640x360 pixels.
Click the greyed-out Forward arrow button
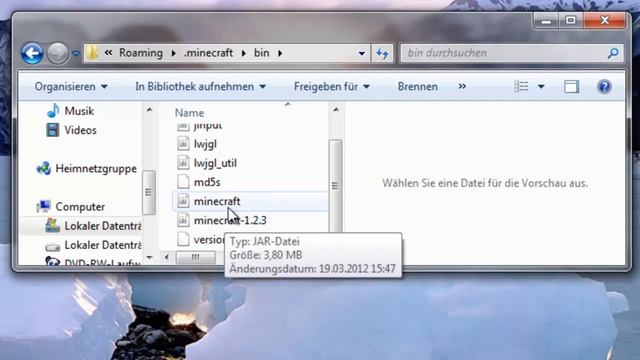click(58, 53)
